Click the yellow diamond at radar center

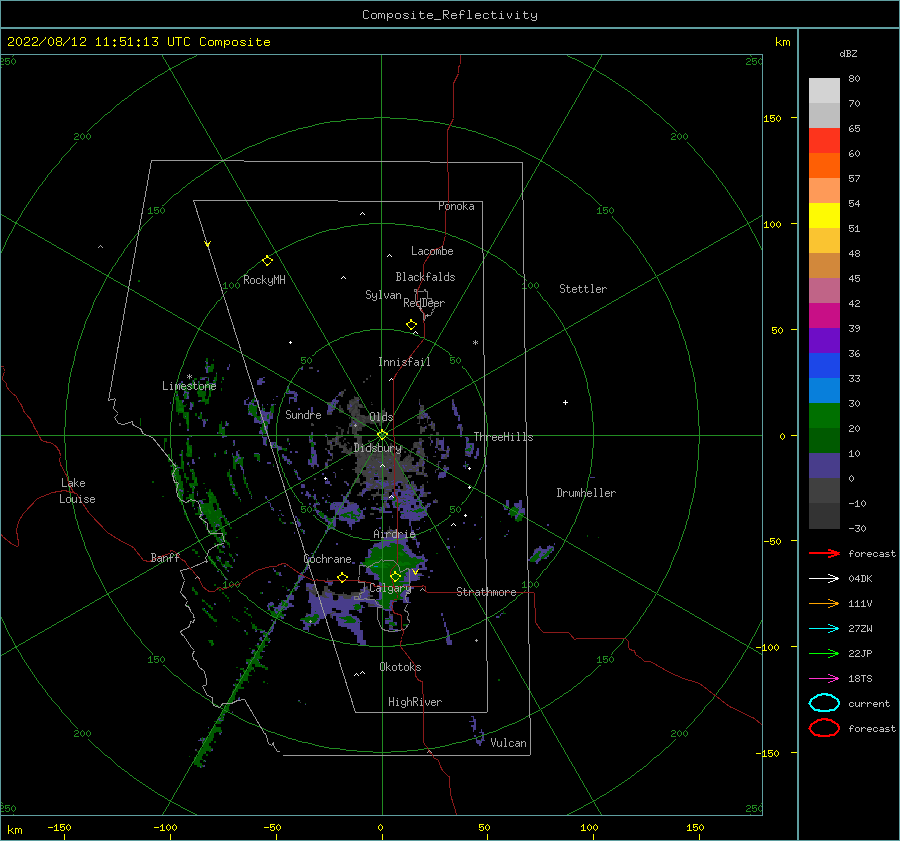tap(382, 435)
